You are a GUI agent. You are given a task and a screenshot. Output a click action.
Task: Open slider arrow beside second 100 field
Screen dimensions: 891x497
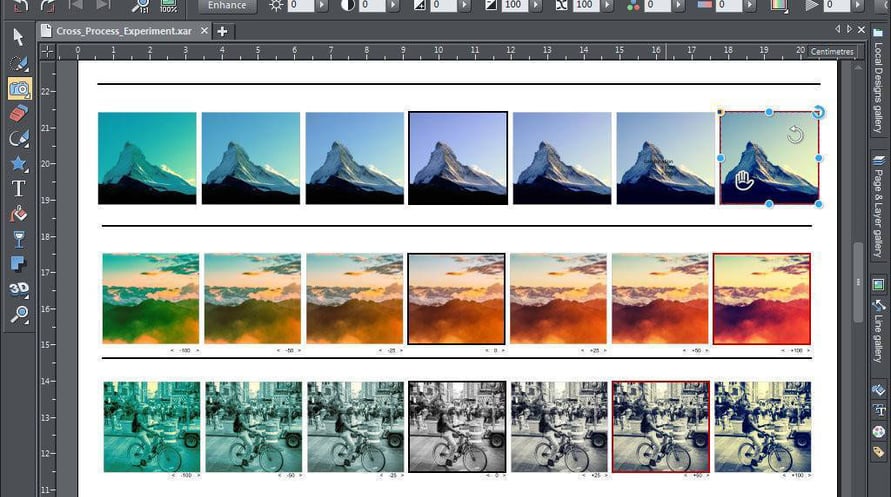tap(607, 6)
